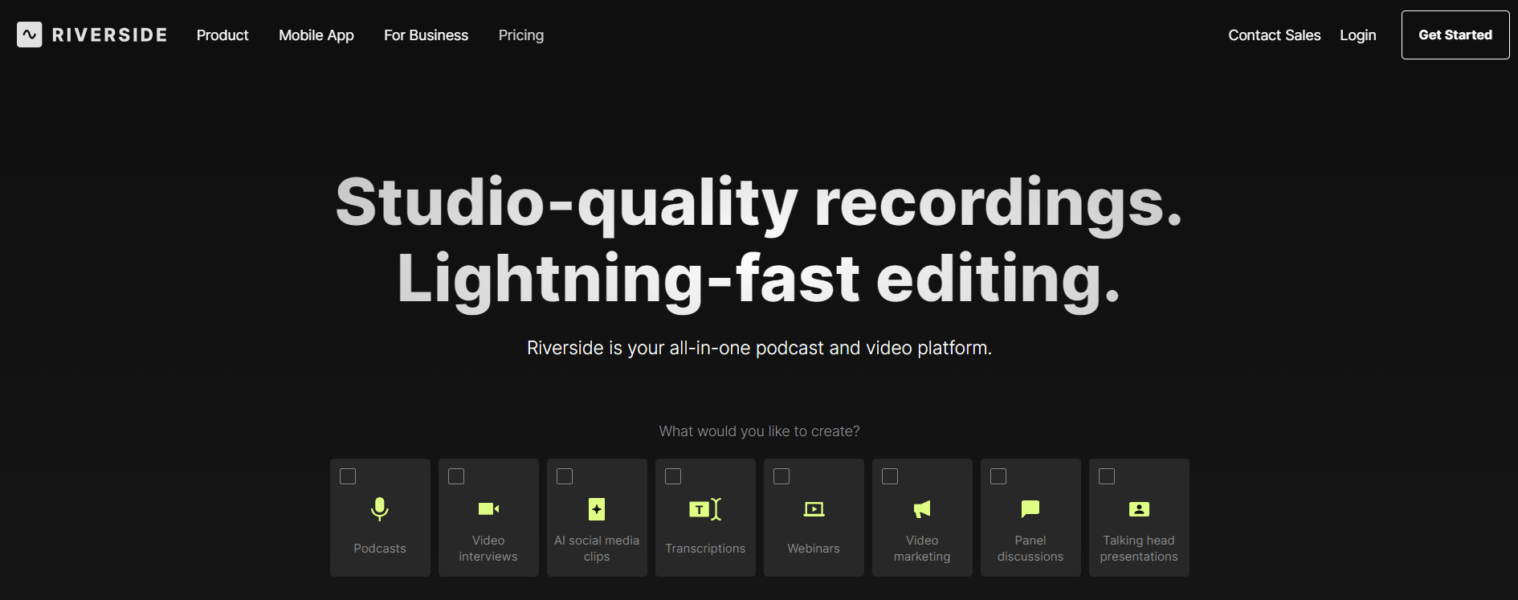Select the Podcasts microphone icon
This screenshot has width=1518, height=600.
point(380,508)
